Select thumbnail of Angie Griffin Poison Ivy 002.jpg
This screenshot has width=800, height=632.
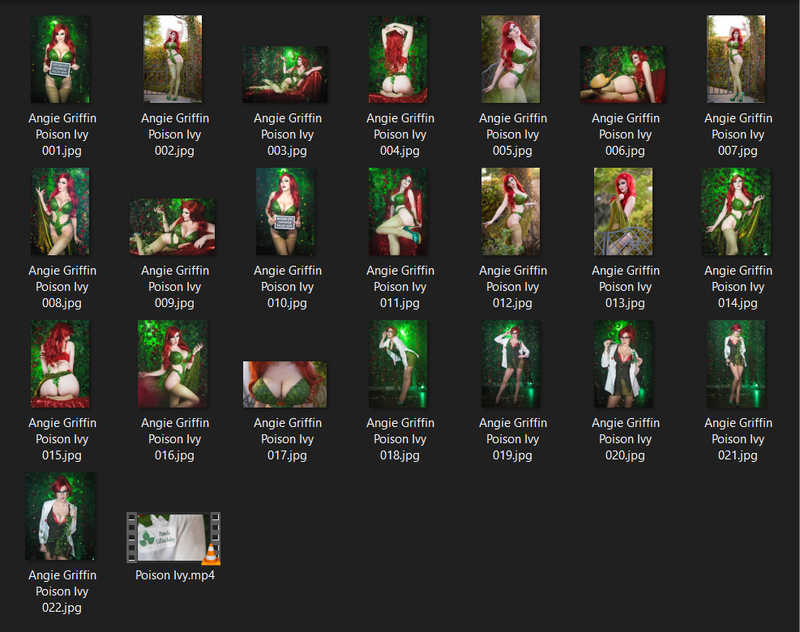pos(173,59)
